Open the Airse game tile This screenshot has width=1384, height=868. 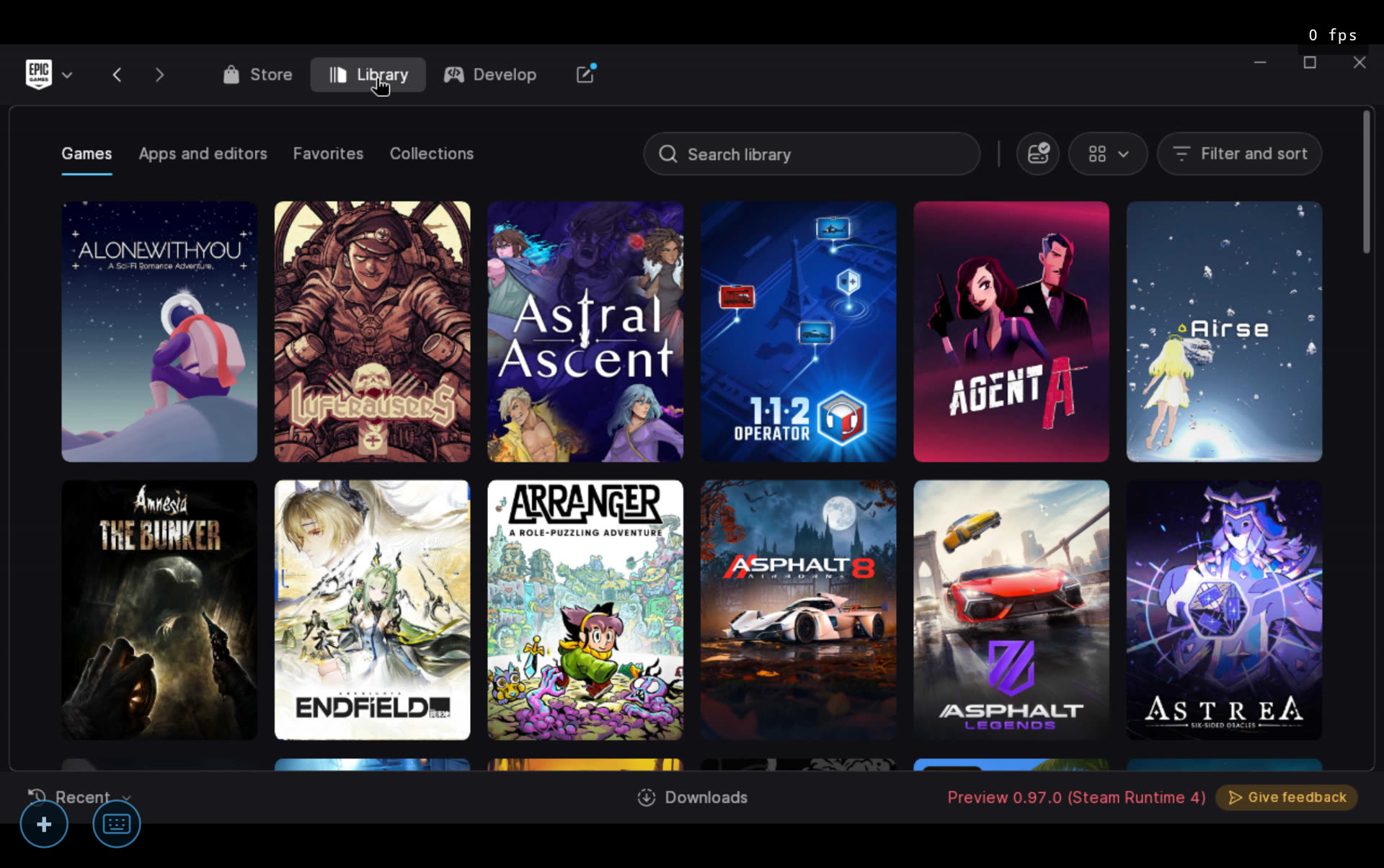click(1224, 332)
